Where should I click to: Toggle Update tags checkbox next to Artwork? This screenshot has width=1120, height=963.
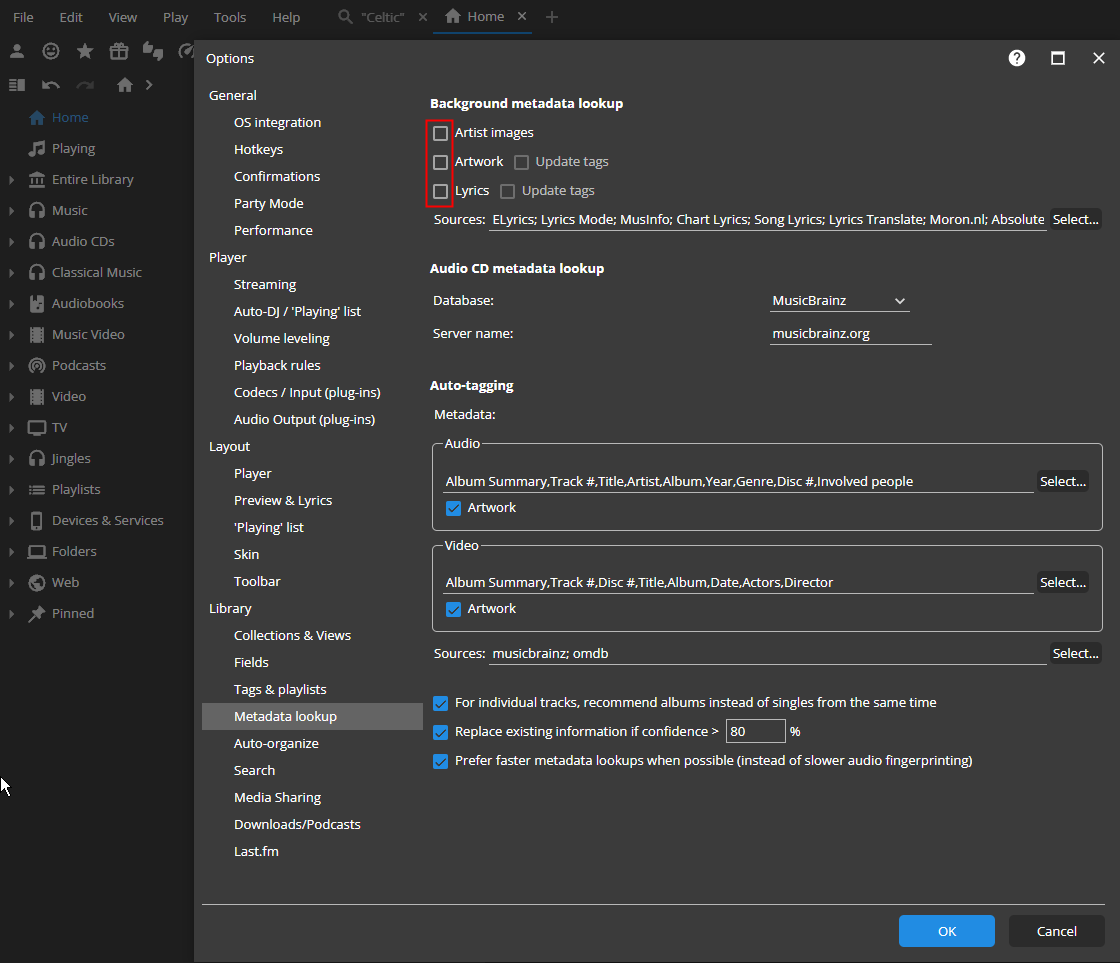[x=521, y=162]
